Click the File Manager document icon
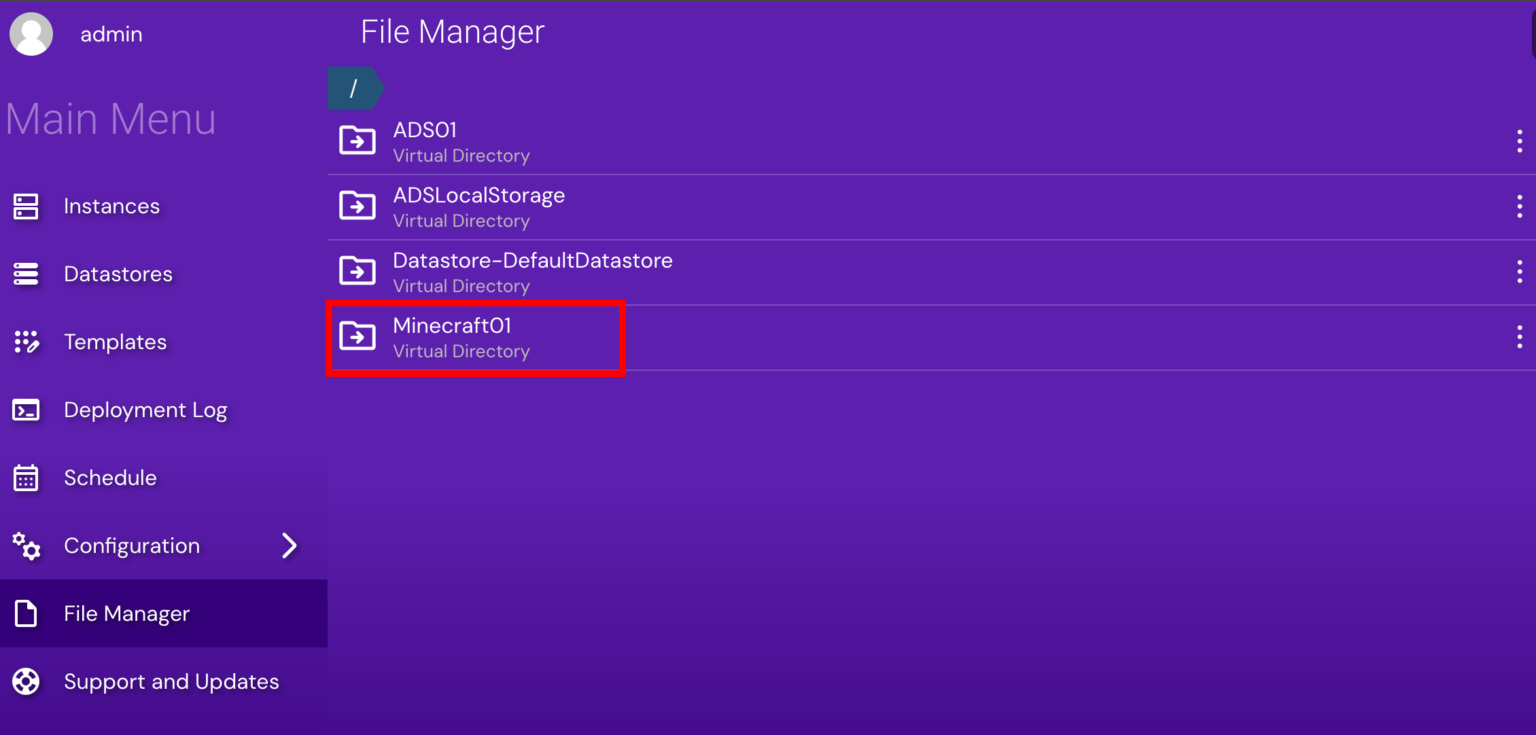This screenshot has height=735, width=1536. click(x=25, y=613)
